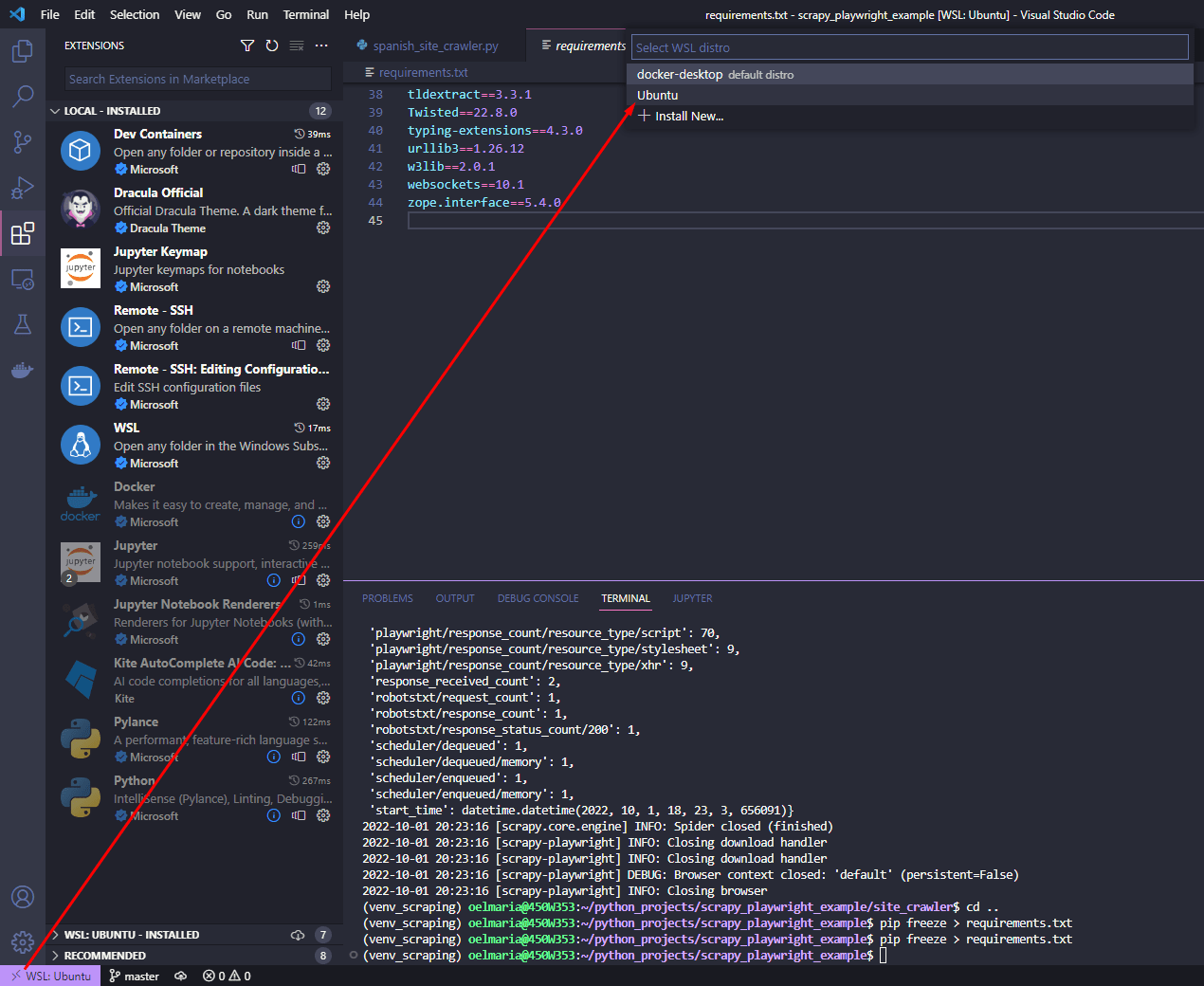
Task: Open the Testing view
Action: [x=21, y=323]
